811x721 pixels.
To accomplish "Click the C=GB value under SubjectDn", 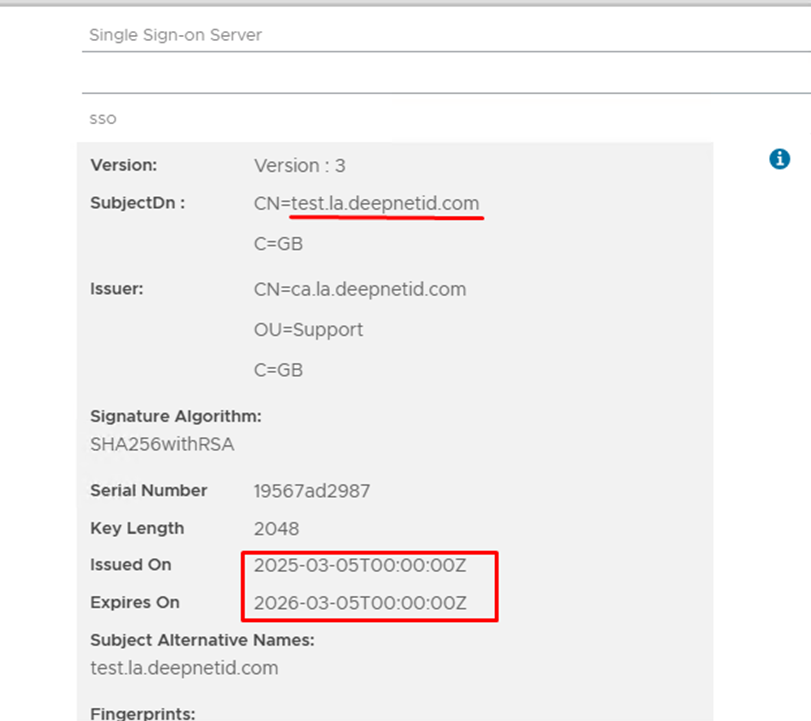I will point(278,244).
